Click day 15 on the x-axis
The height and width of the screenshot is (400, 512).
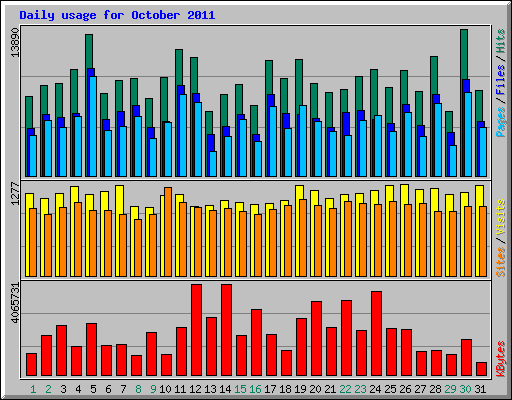(x=240, y=389)
